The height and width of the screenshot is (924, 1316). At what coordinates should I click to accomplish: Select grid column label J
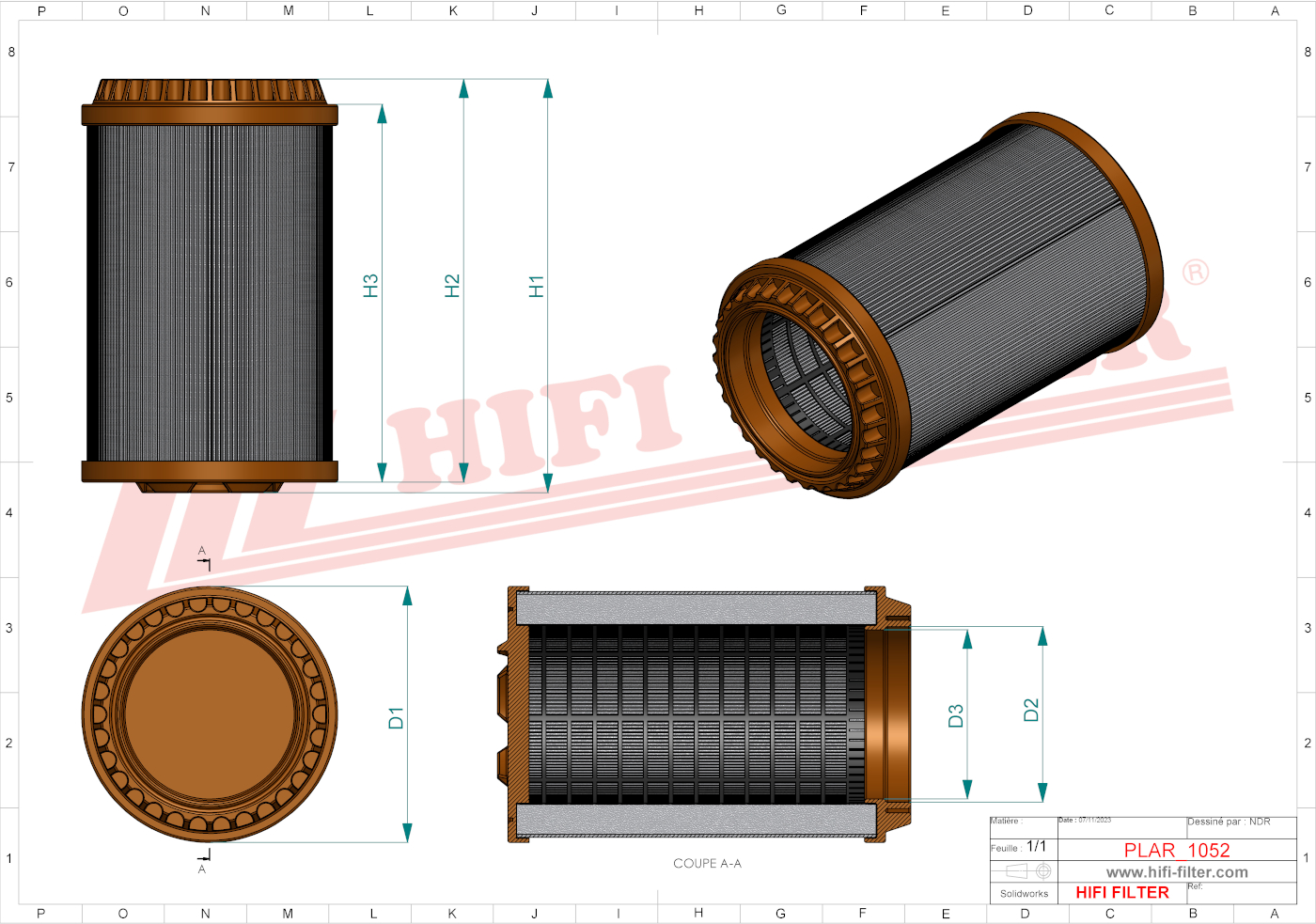click(534, 11)
